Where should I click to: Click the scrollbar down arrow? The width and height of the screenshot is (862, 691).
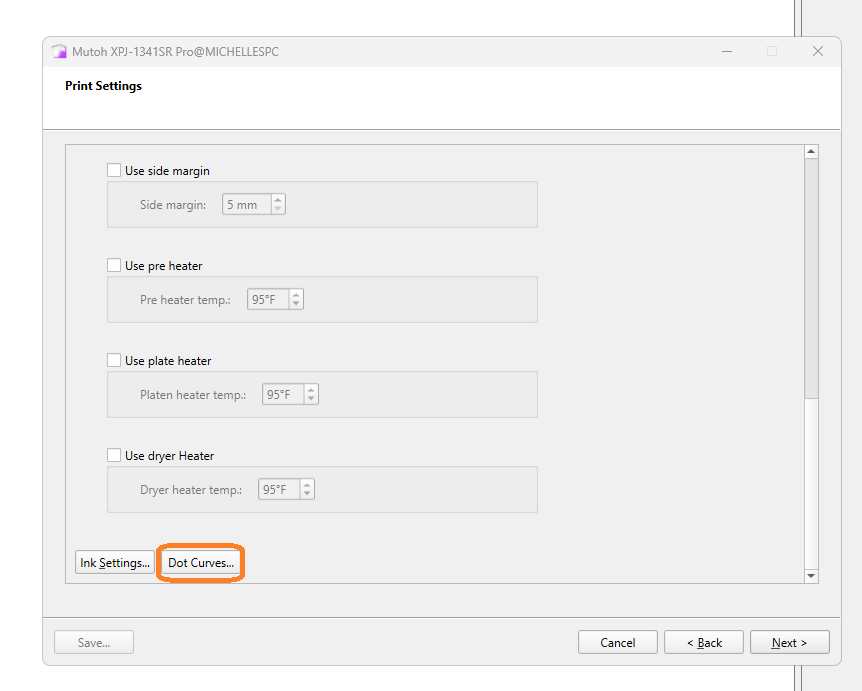click(811, 576)
